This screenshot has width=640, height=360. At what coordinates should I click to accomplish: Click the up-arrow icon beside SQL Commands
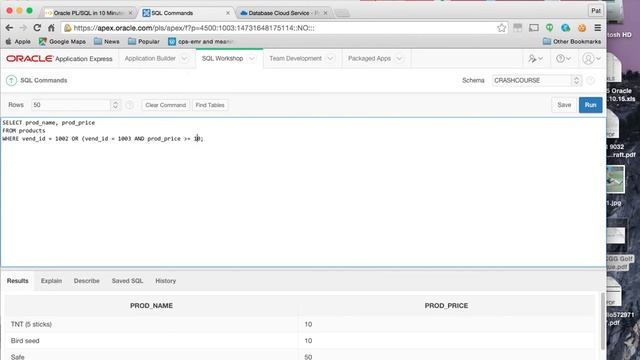tap(11, 80)
